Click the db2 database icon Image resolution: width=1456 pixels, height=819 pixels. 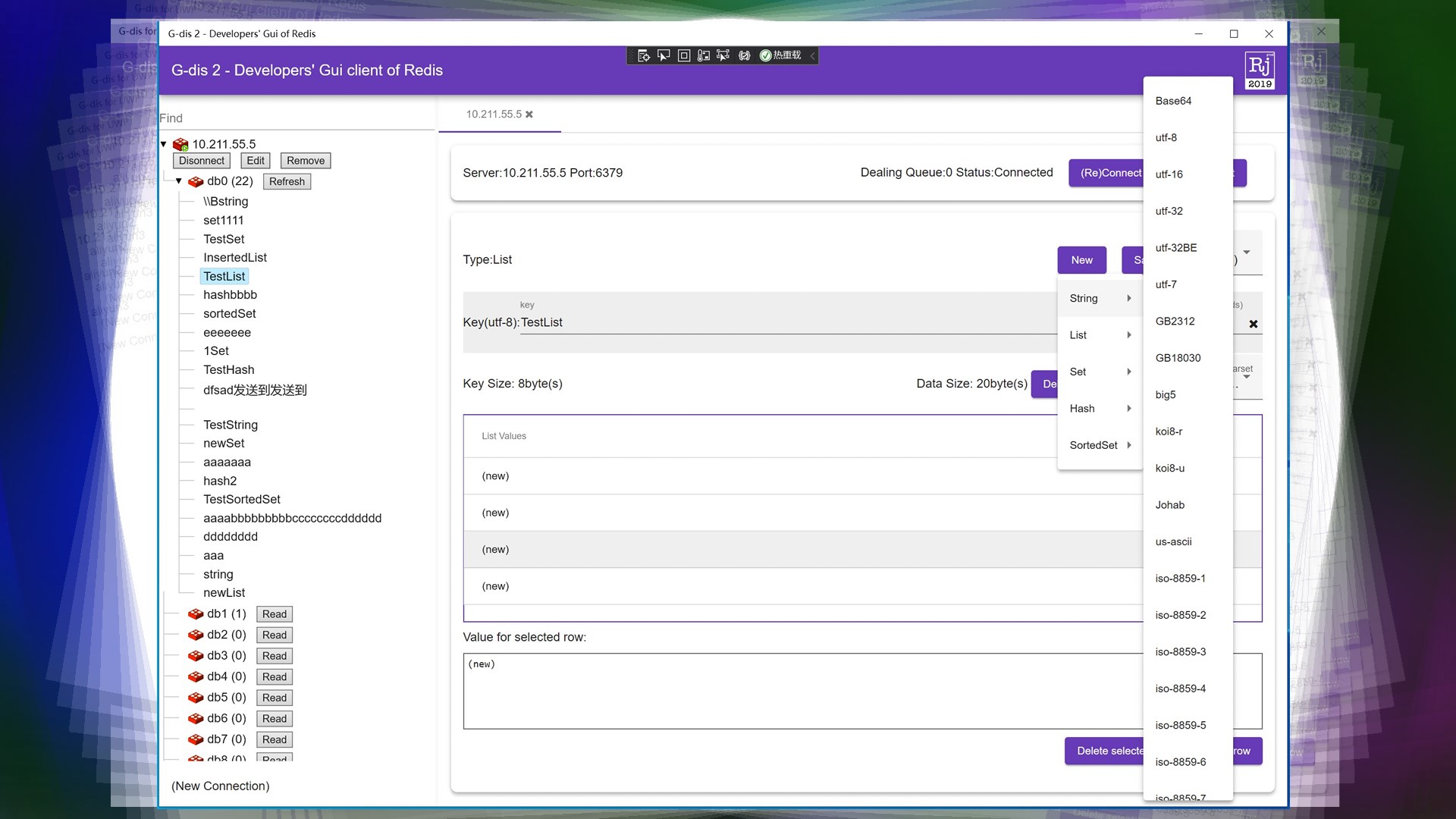point(196,635)
